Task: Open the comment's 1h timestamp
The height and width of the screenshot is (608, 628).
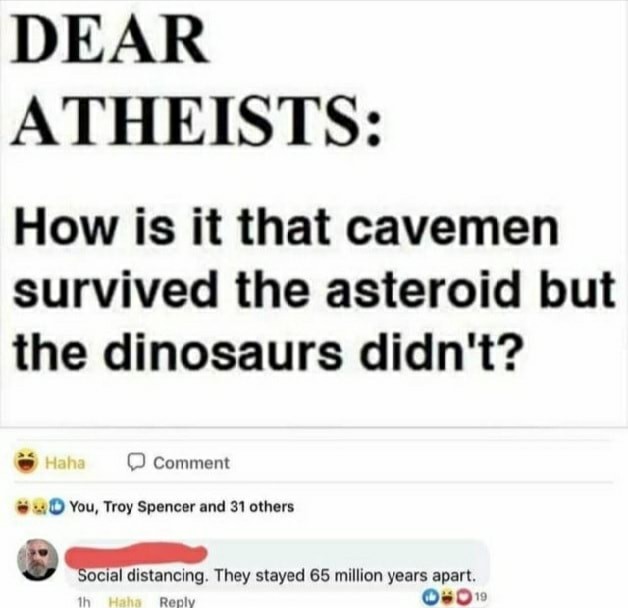Action: [x=83, y=601]
